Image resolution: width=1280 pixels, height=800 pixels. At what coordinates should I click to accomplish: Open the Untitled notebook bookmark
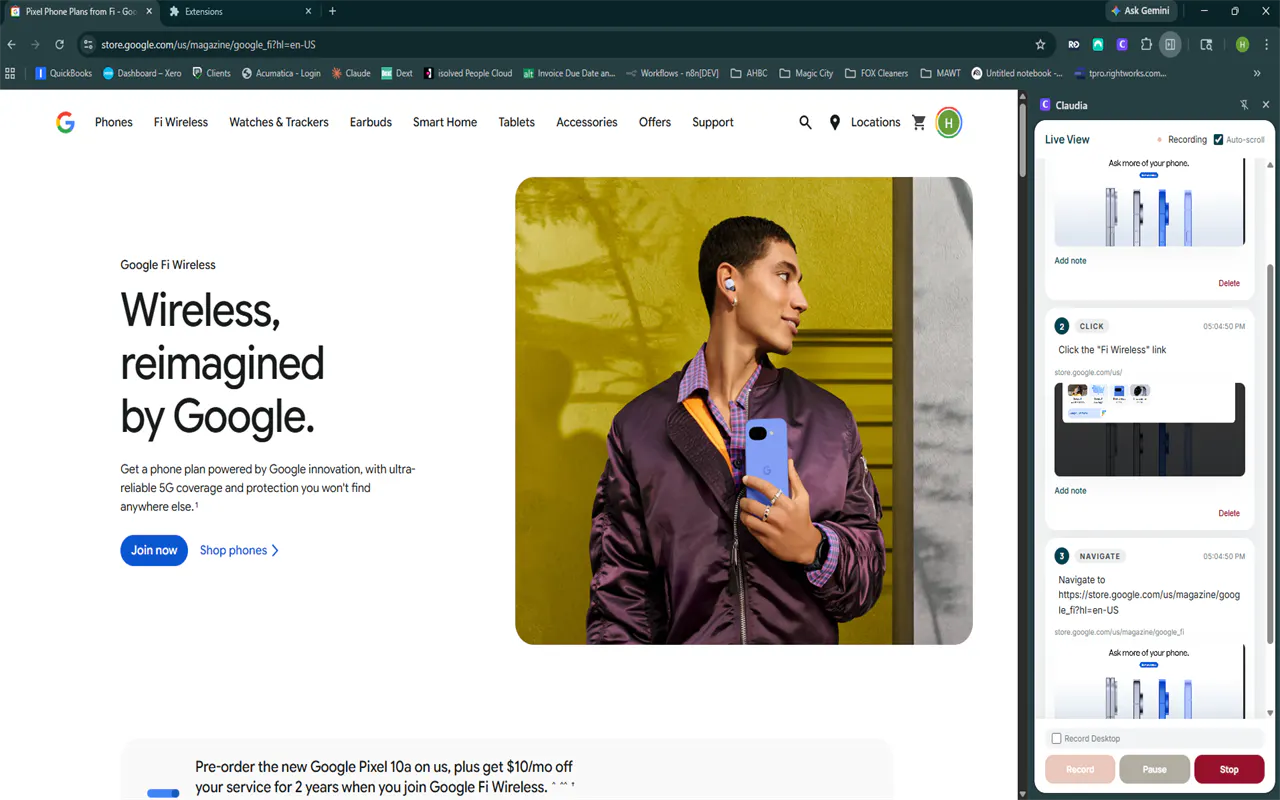pyautogui.click(x=1017, y=73)
